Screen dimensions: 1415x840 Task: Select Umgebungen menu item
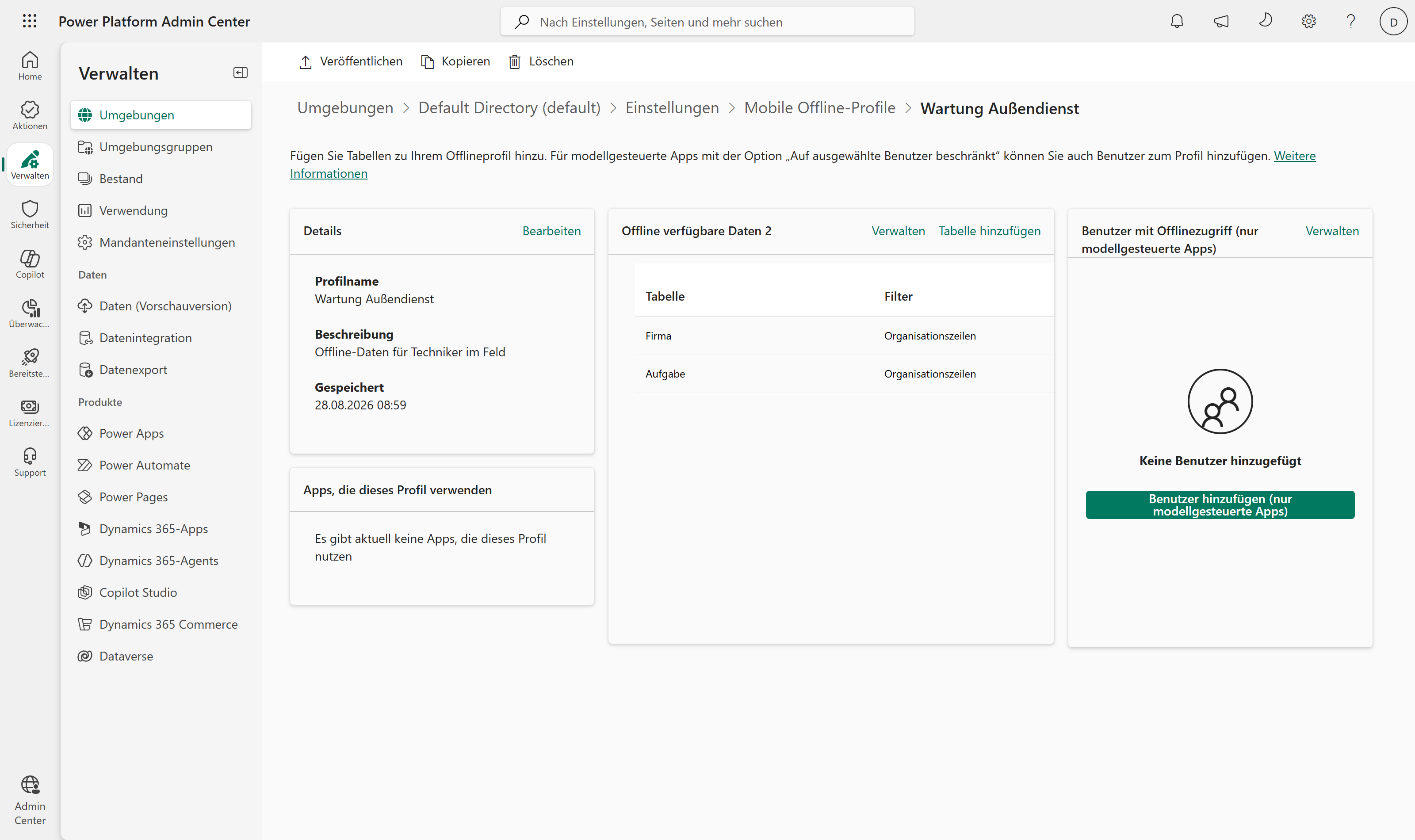[161, 115]
